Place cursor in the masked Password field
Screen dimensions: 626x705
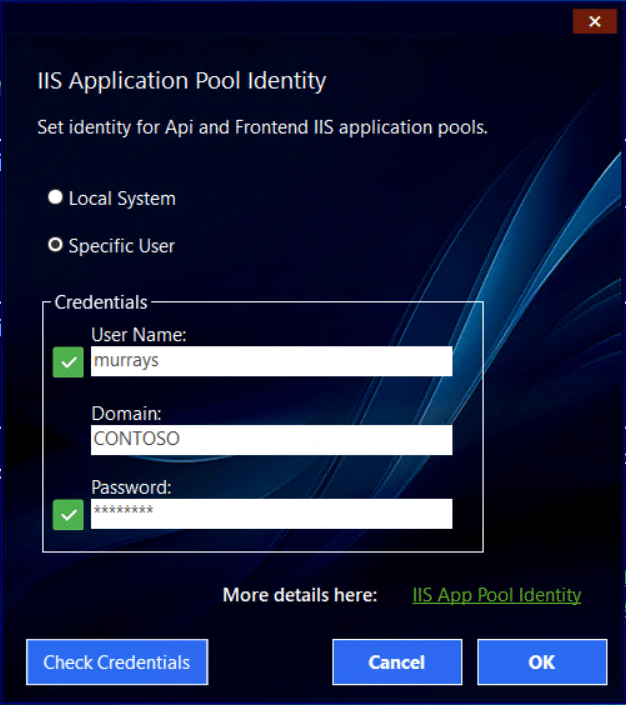(x=271, y=513)
